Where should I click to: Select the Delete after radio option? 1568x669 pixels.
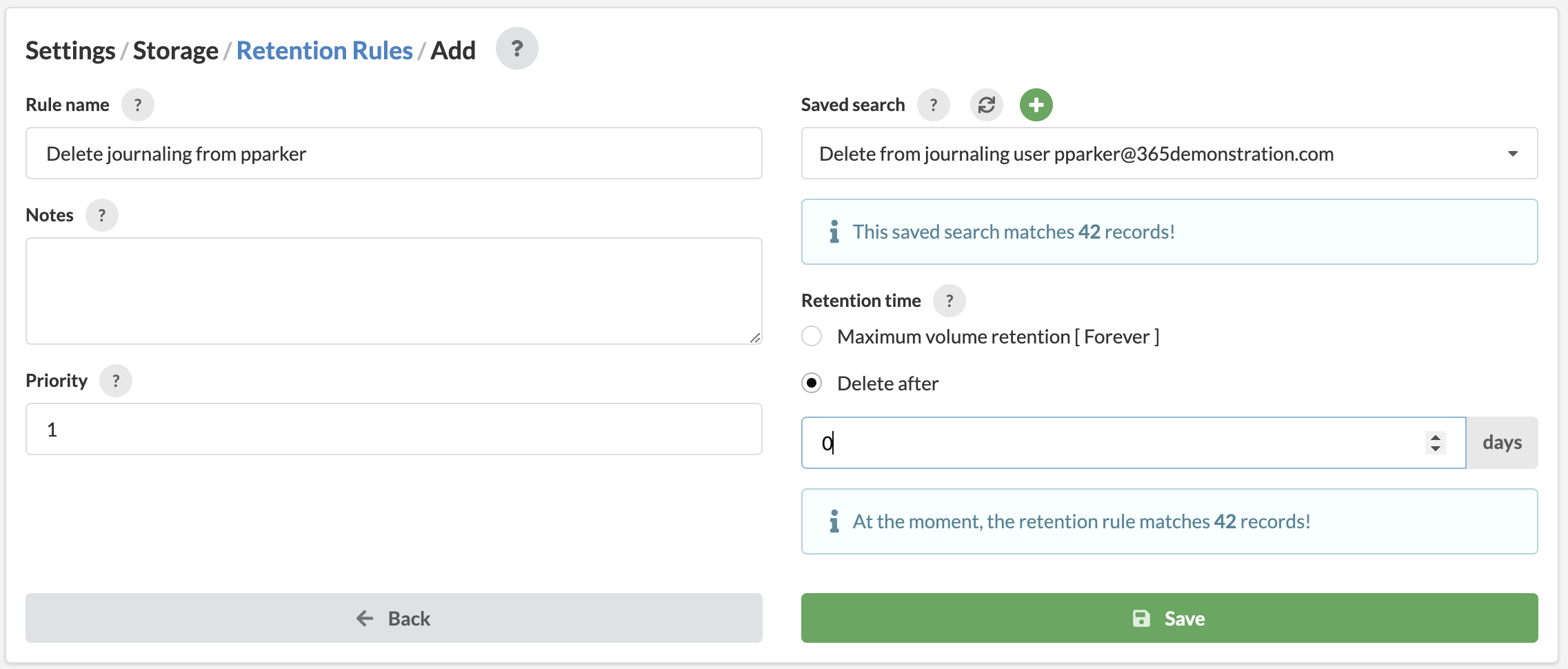[x=812, y=383]
